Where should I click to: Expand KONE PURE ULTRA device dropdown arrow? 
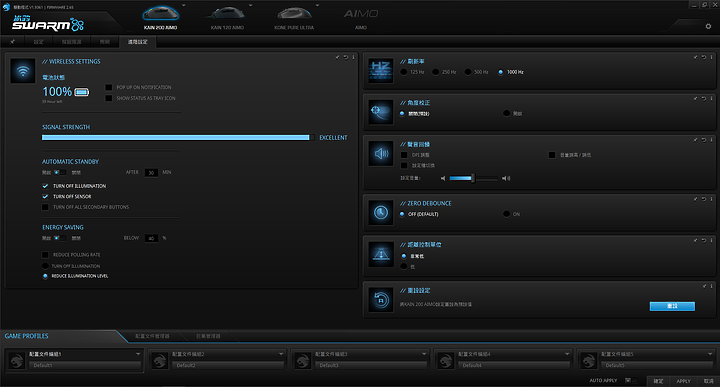pyautogui.click(x=317, y=6)
